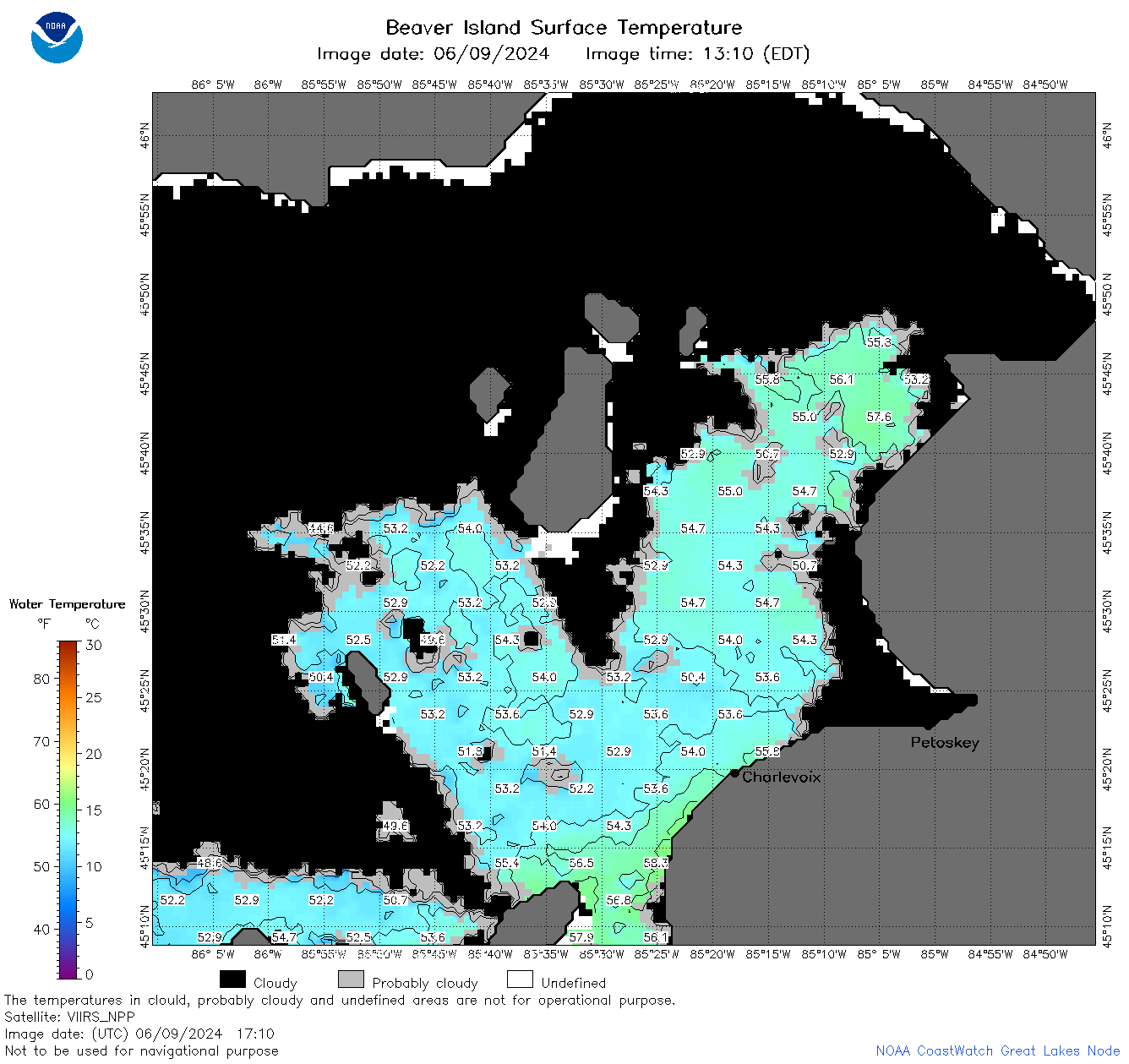This screenshot has height=1064, width=1129.
Task: Click the Image time 13:10 (EDT) text
Action: [x=697, y=54]
